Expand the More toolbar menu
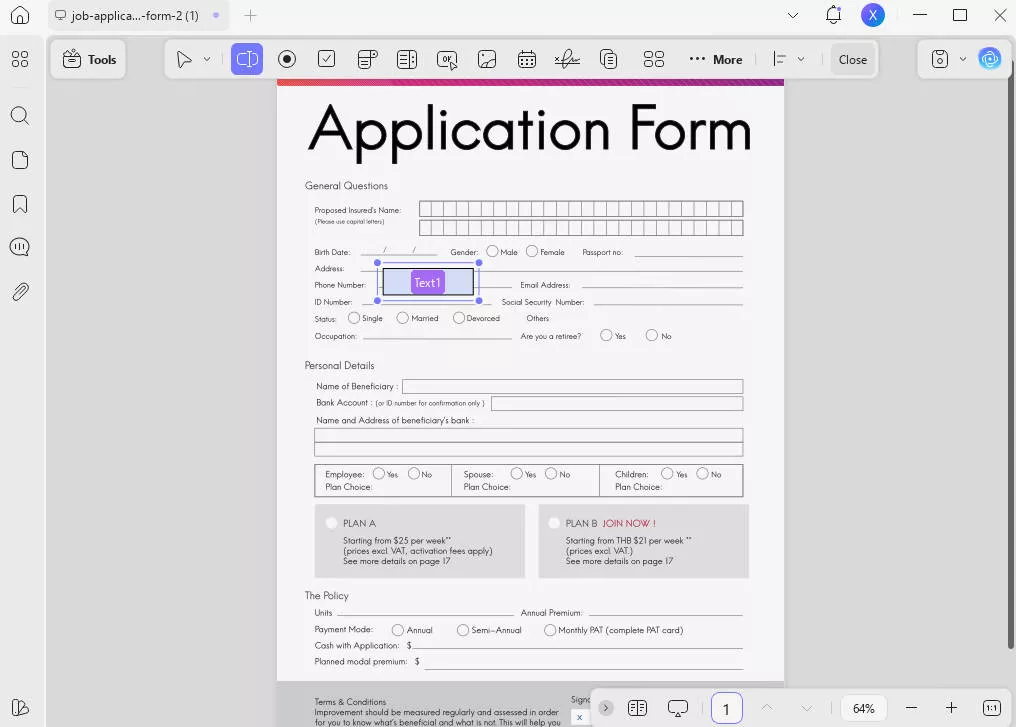Viewport: 1016px width, 727px height. click(x=716, y=59)
